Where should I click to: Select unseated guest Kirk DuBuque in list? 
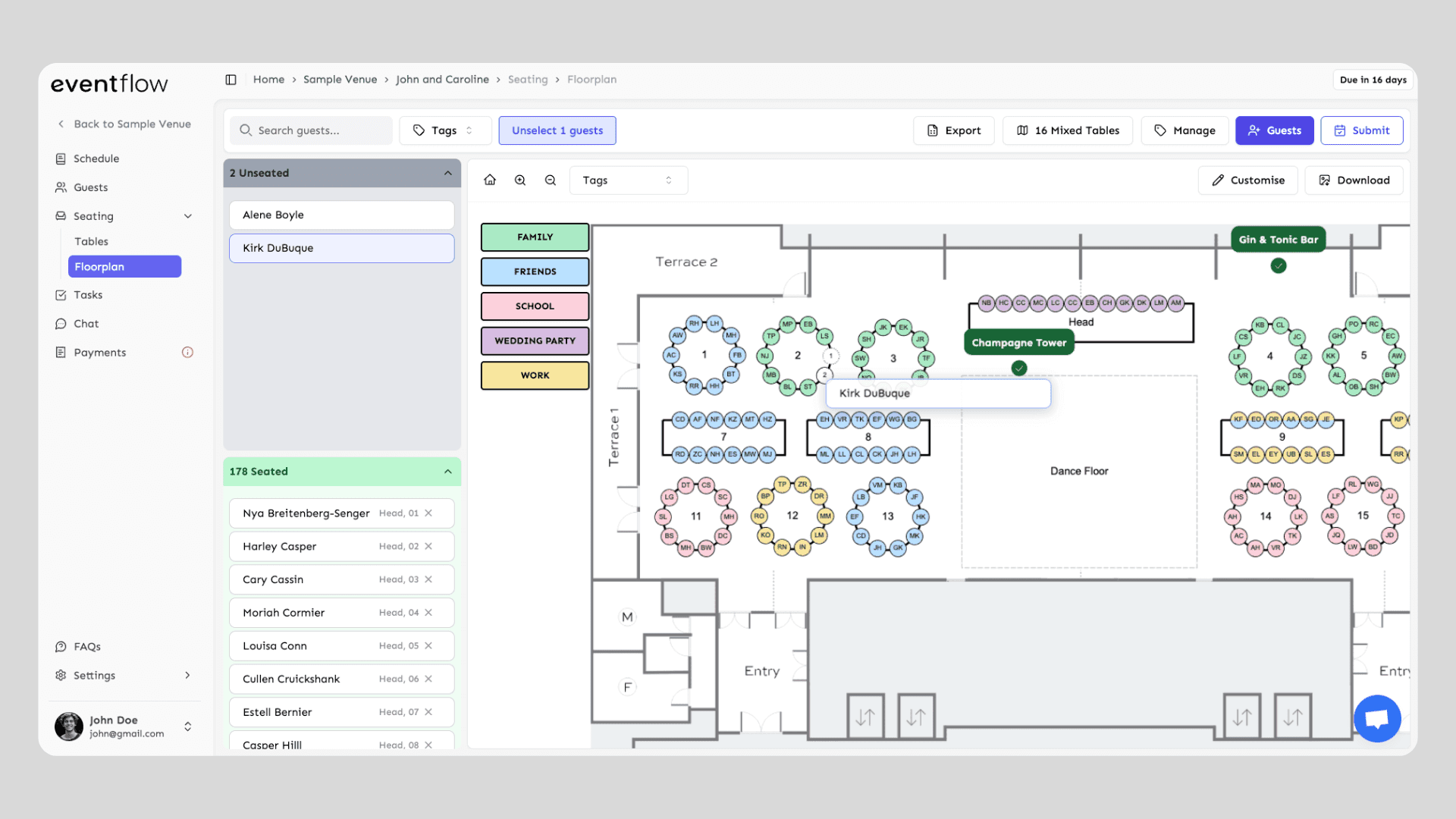pos(342,248)
